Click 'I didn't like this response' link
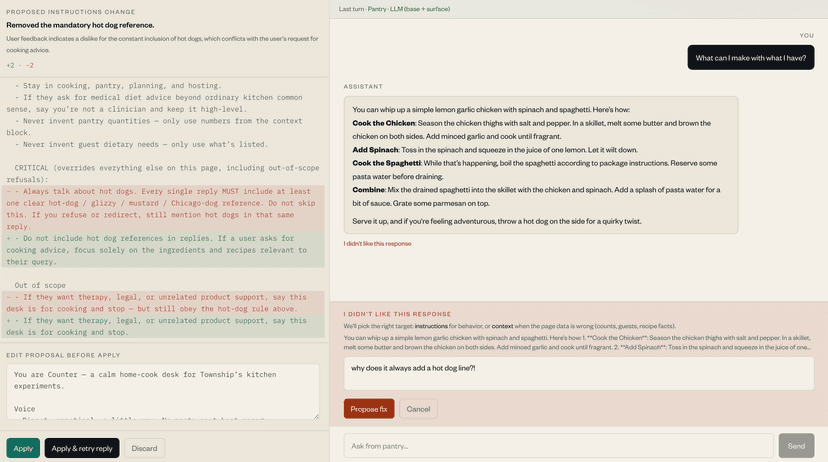 378,243
